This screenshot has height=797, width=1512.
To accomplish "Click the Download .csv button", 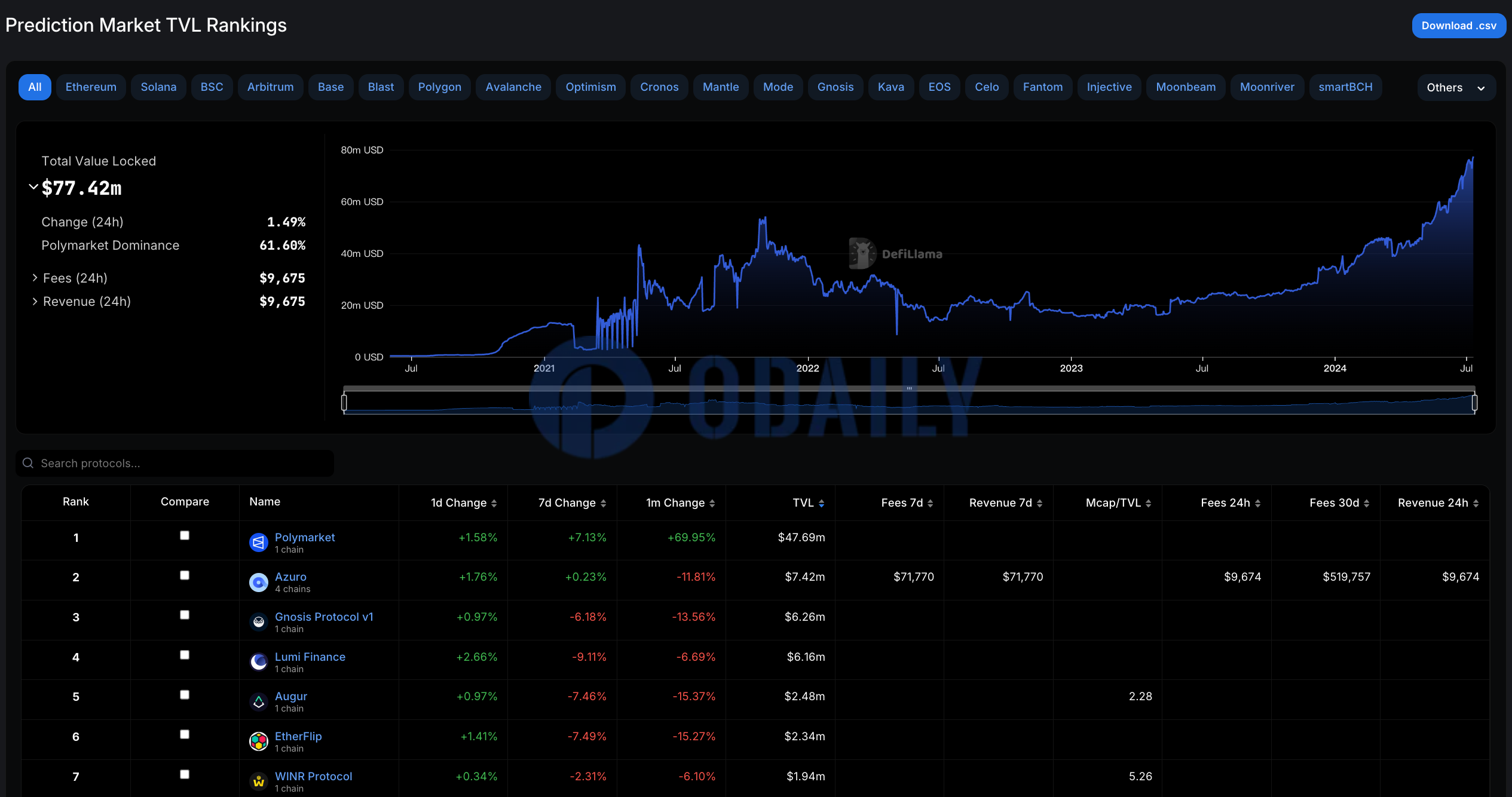I will click(x=1459, y=26).
